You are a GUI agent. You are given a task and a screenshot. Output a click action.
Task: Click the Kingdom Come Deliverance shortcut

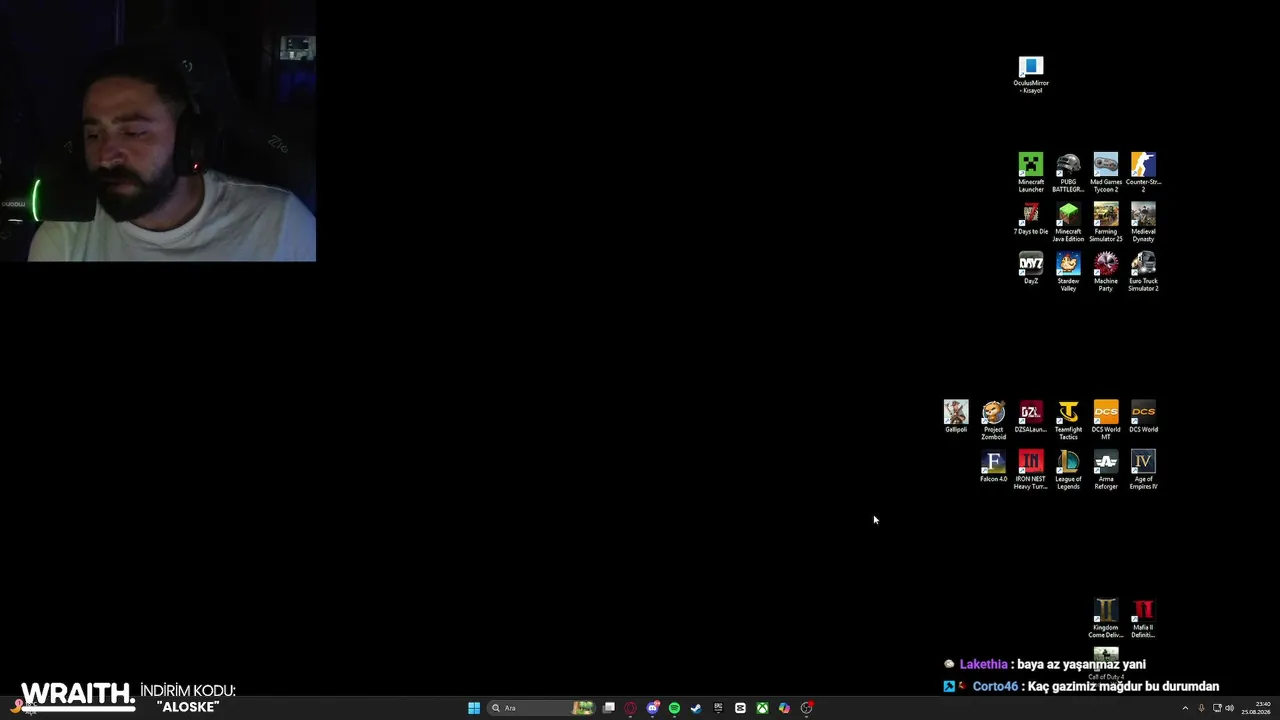[1106, 619]
